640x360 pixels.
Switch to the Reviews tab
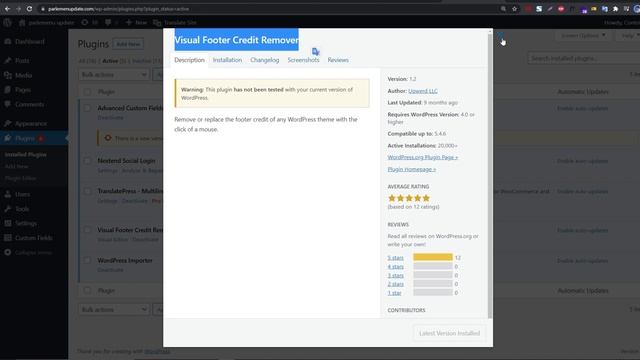[x=338, y=60]
